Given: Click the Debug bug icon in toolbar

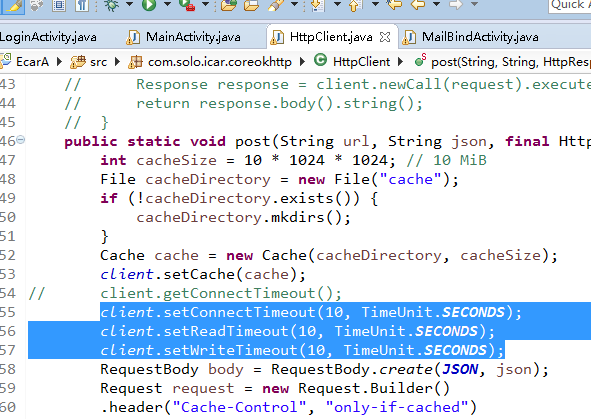Looking at the screenshot, I should point(112,5).
